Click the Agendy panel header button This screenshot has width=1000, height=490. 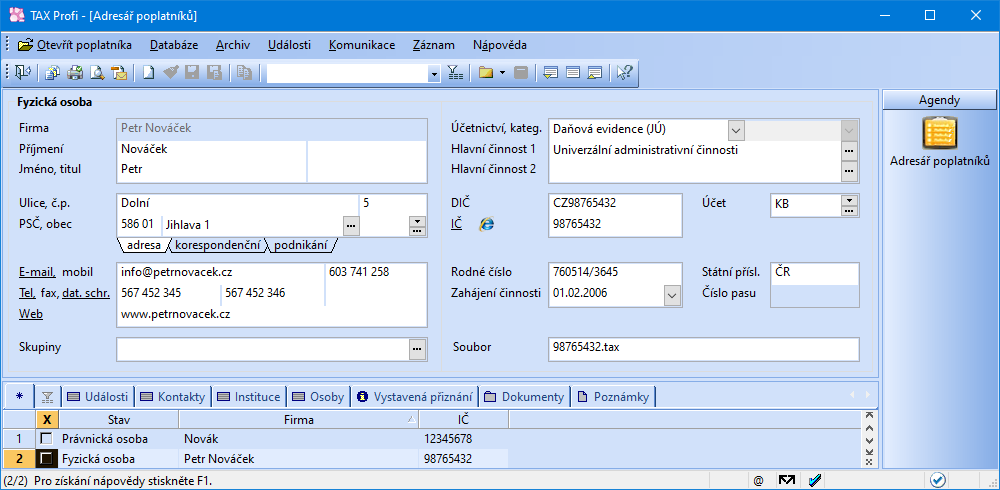pyautogui.click(x=939, y=100)
